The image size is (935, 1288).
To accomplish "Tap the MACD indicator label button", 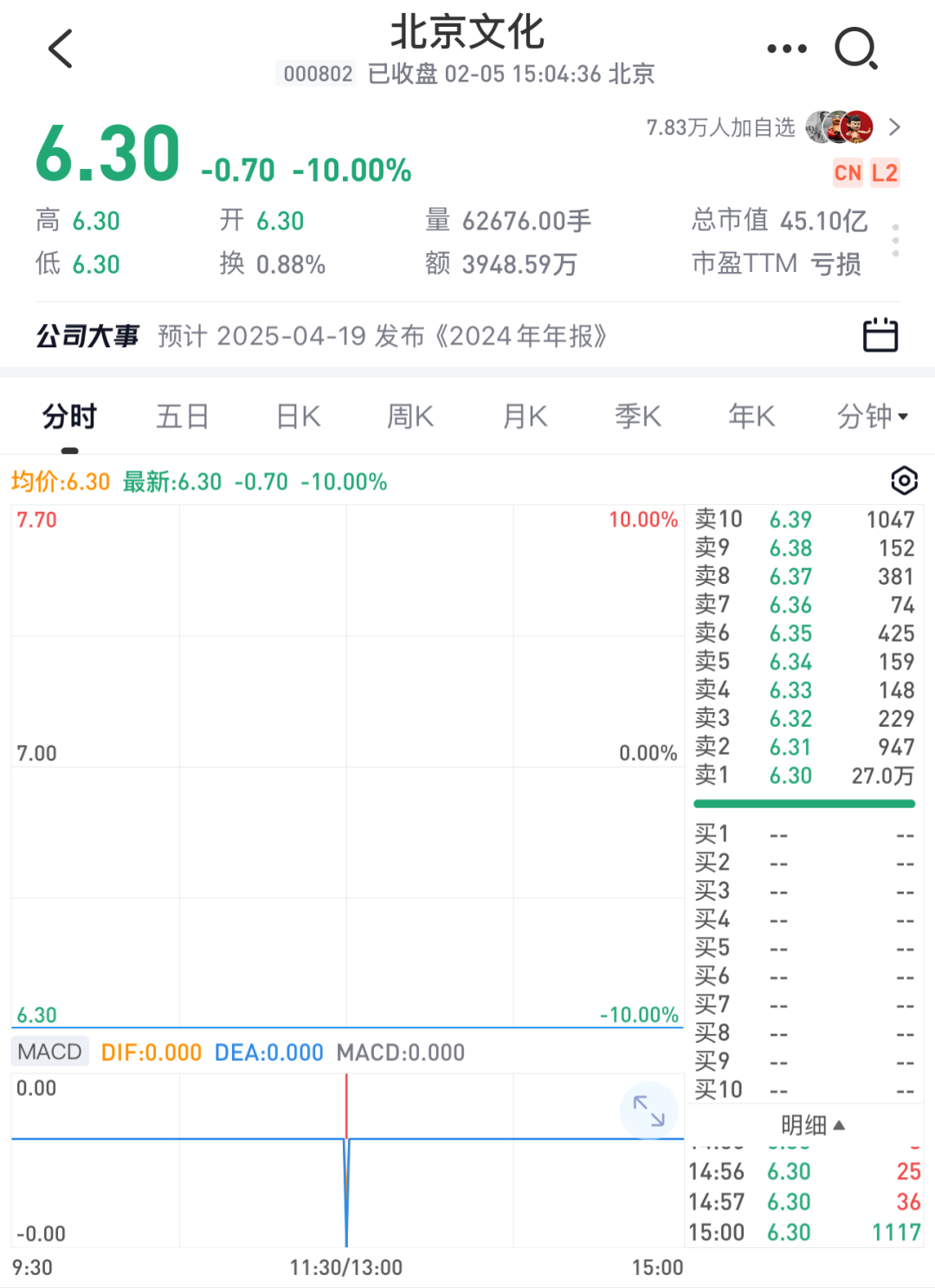I will pos(49,1052).
